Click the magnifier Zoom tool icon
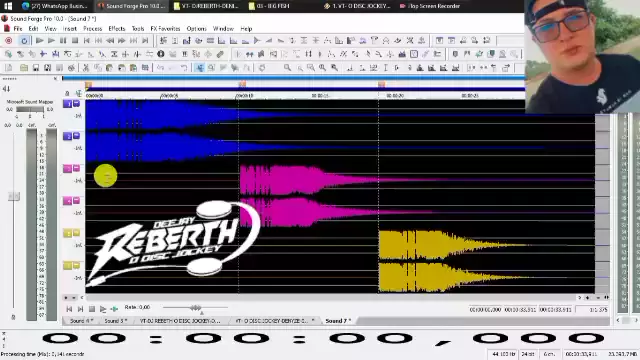 287,68
